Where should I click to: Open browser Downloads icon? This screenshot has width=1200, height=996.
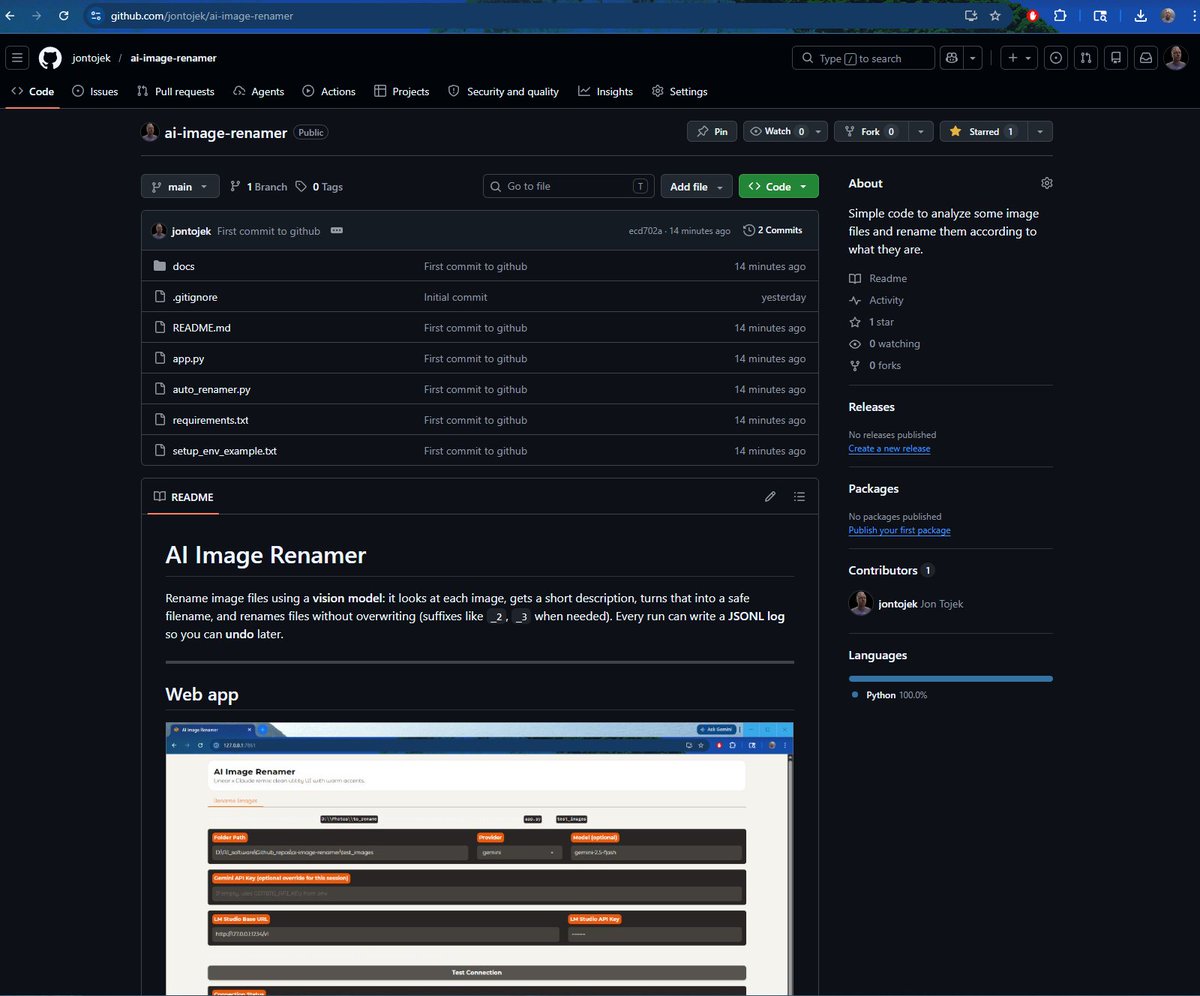coord(1141,16)
